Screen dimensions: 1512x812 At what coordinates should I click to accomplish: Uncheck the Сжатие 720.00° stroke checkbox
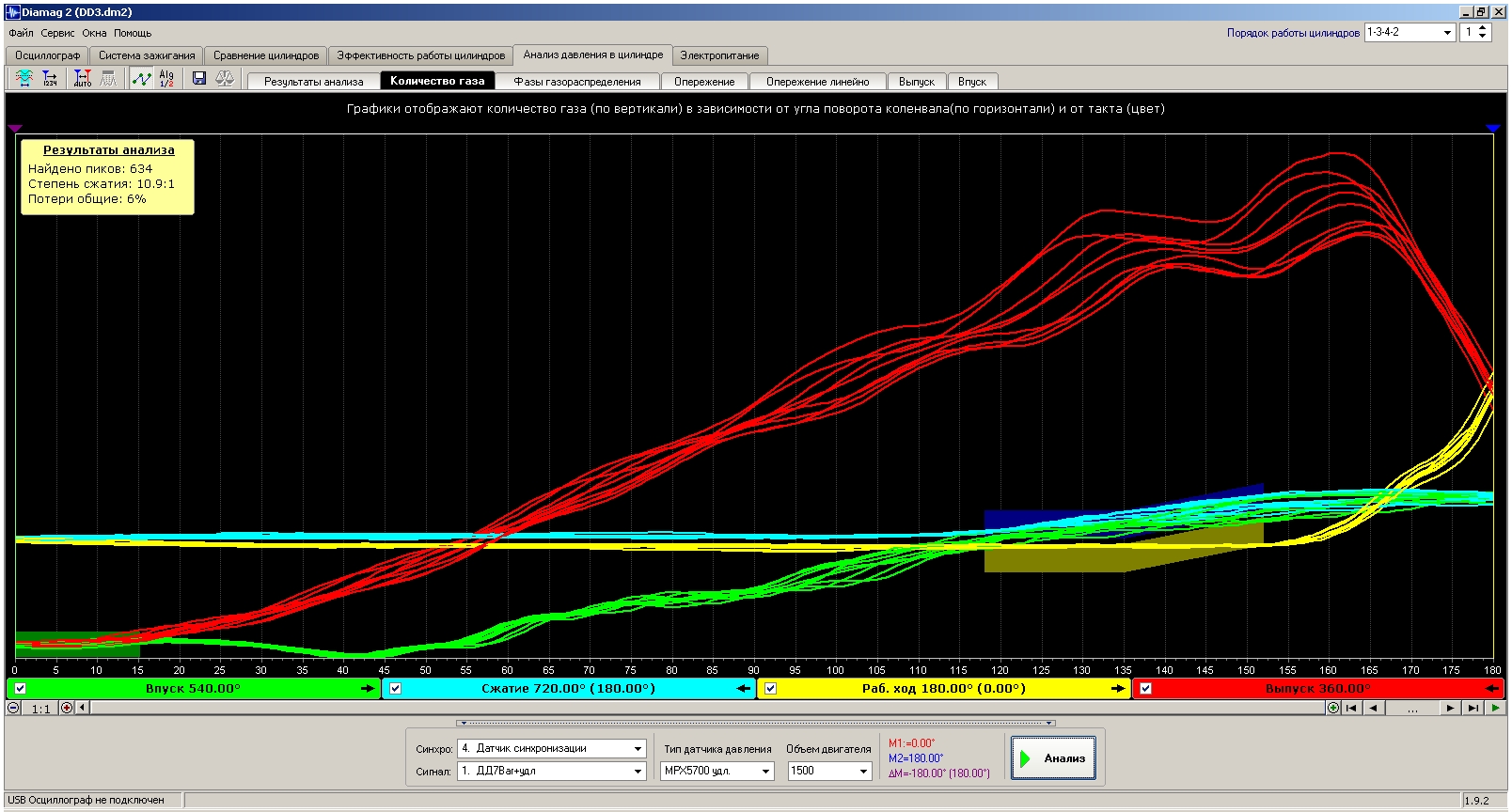click(395, 689)
